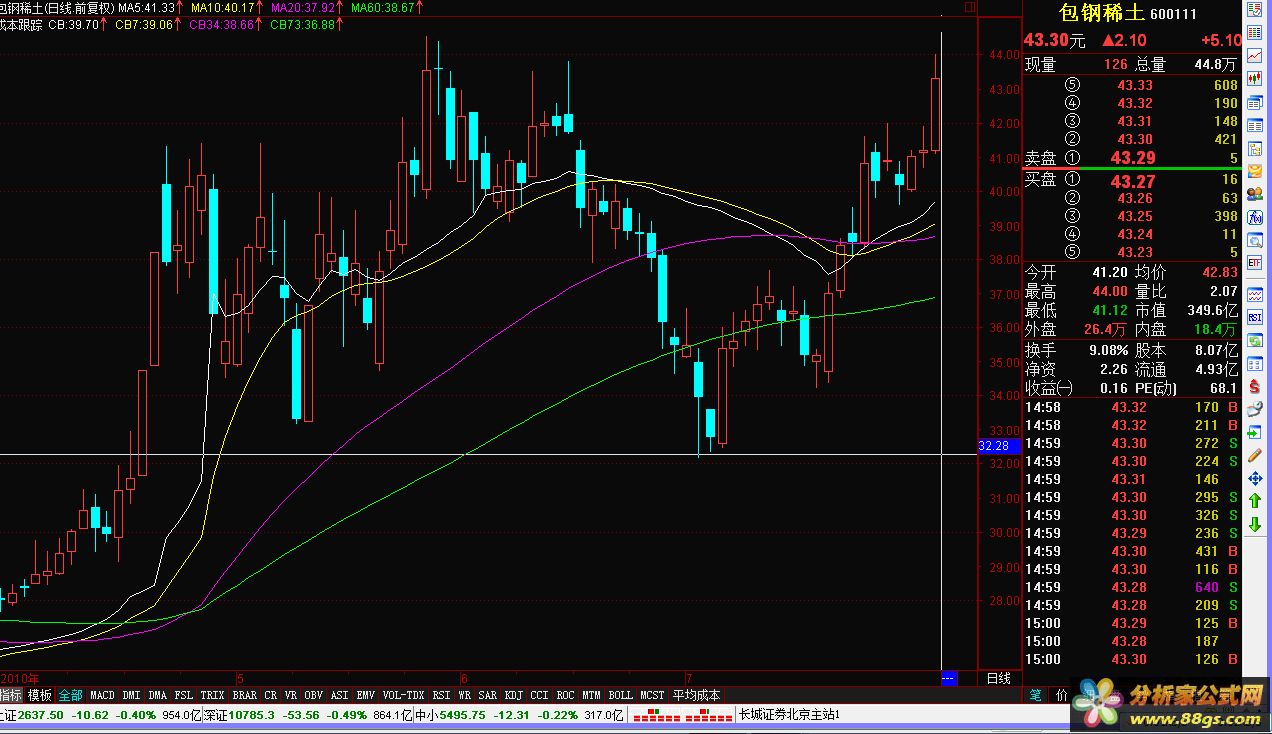Select the 全部 indicator tab
Viewport: 1272px width, 734px height.
pos(70,694)
